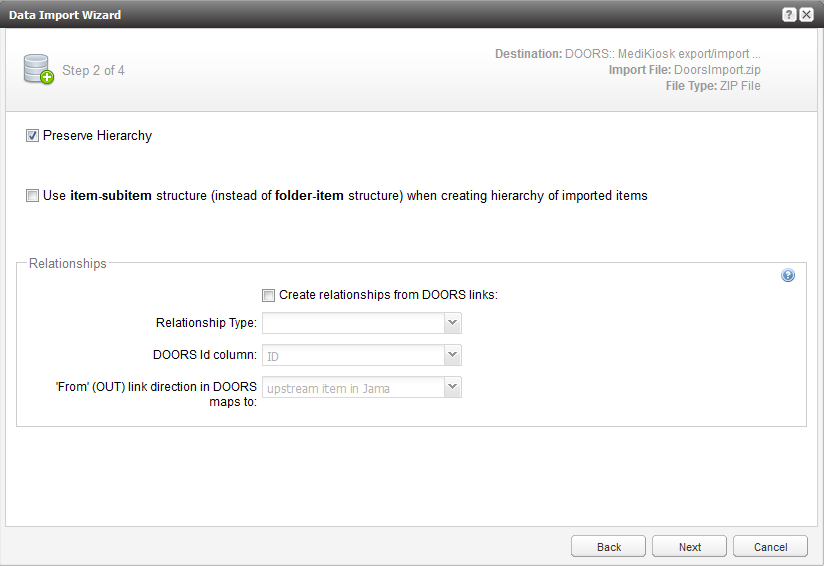Open the Relationships section help icon

[x=788, y=276]
